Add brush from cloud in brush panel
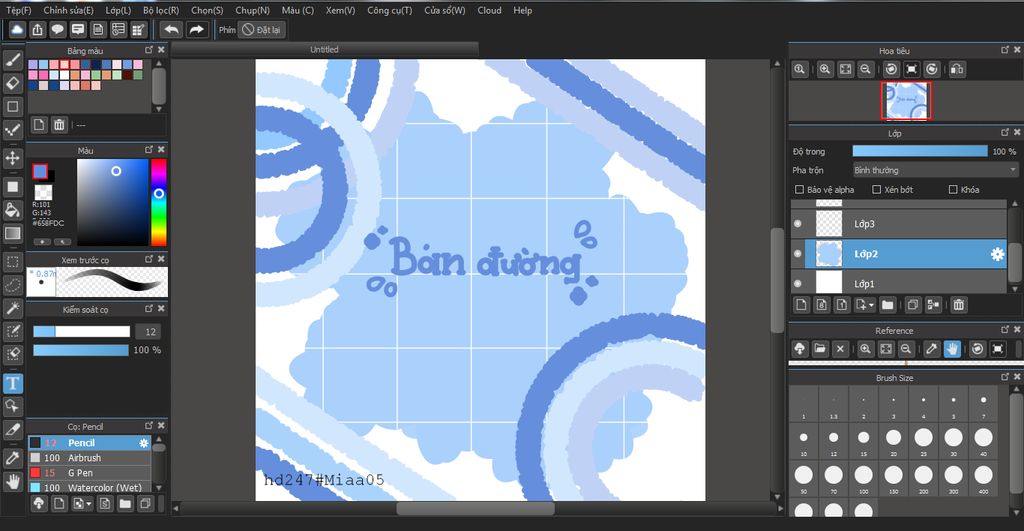The image size is (1024, 531). click(x=39, y=504)
